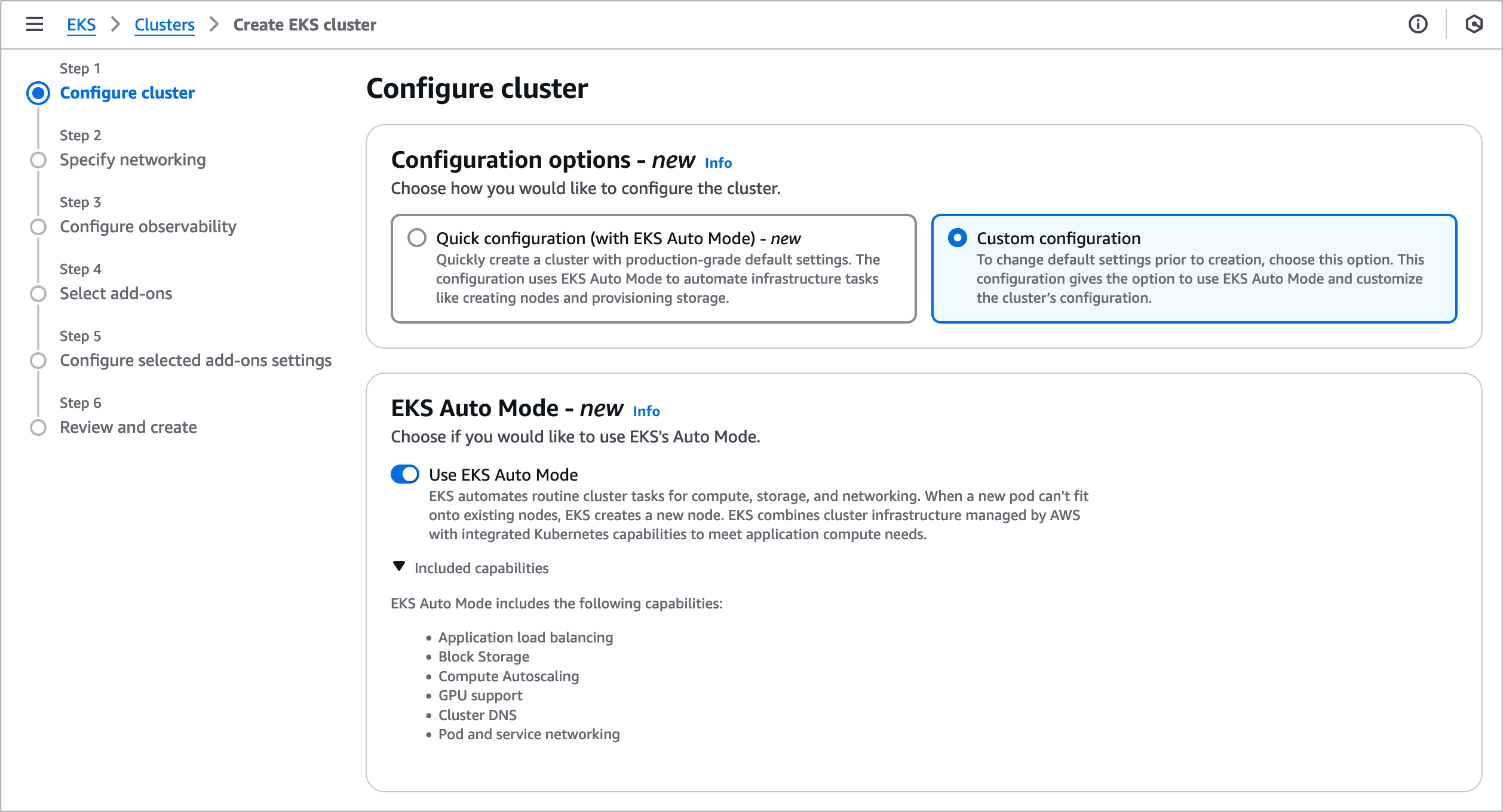
Task: Jump to Specify networking step
Action: (133, 160)
